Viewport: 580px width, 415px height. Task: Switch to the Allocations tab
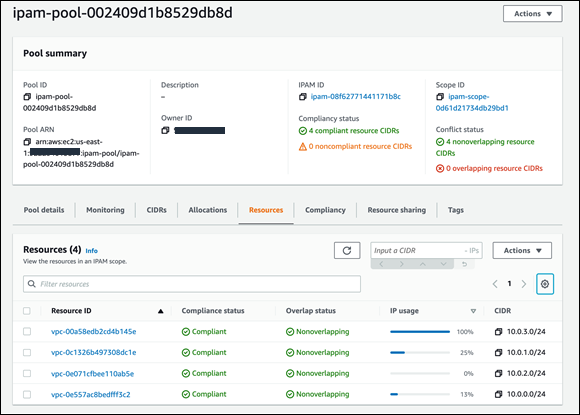pyautogui.click(x=208, y=210)
